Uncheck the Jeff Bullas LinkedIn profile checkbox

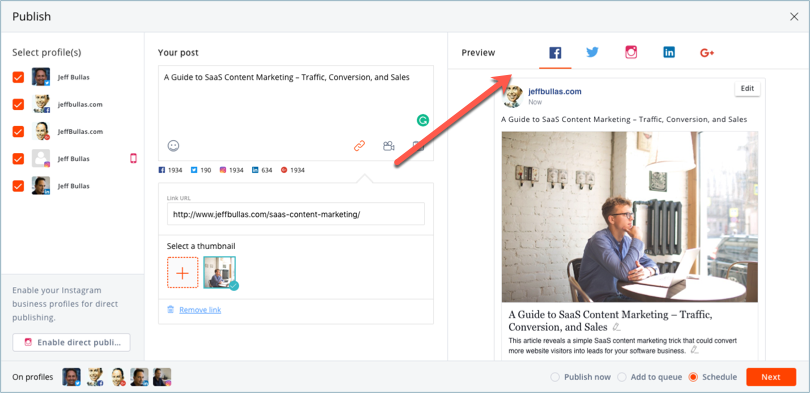[x=18, y=186]
